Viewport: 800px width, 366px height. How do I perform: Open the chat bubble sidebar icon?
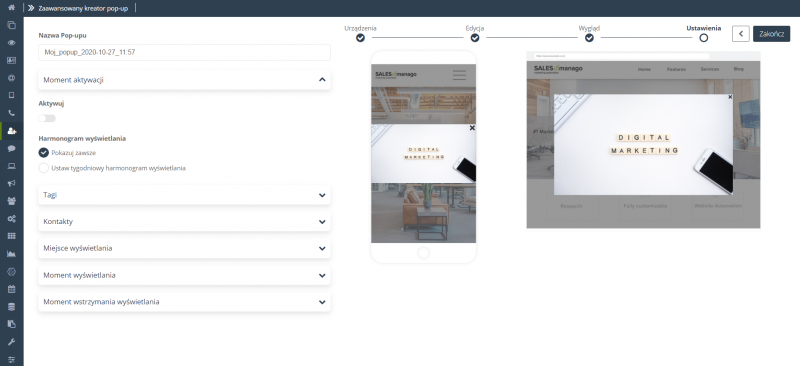click(x=12, y=149)
